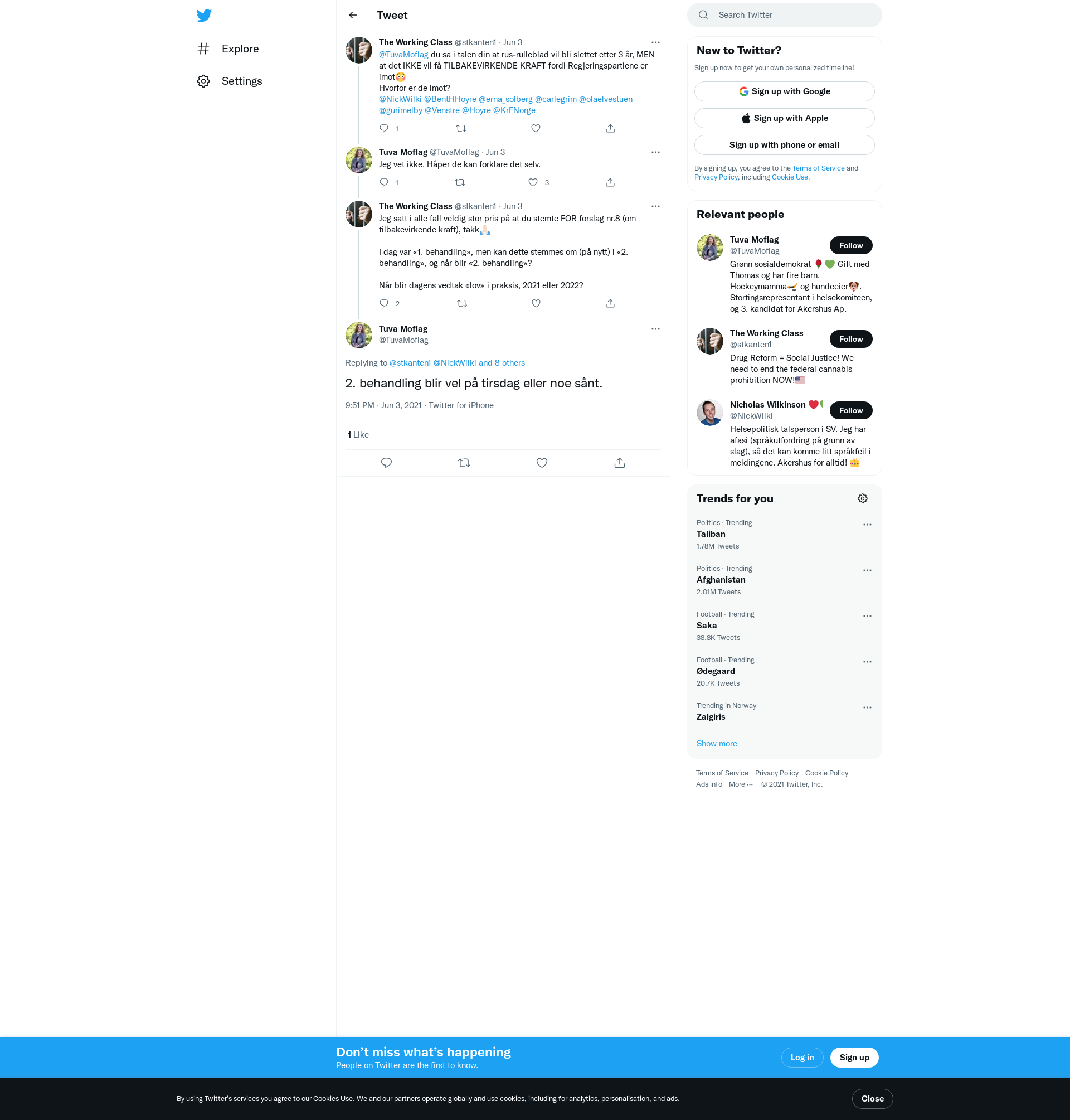Share the main '2. behandling' tweet
1070x1120 pixels.
click(x=619, y=463)
